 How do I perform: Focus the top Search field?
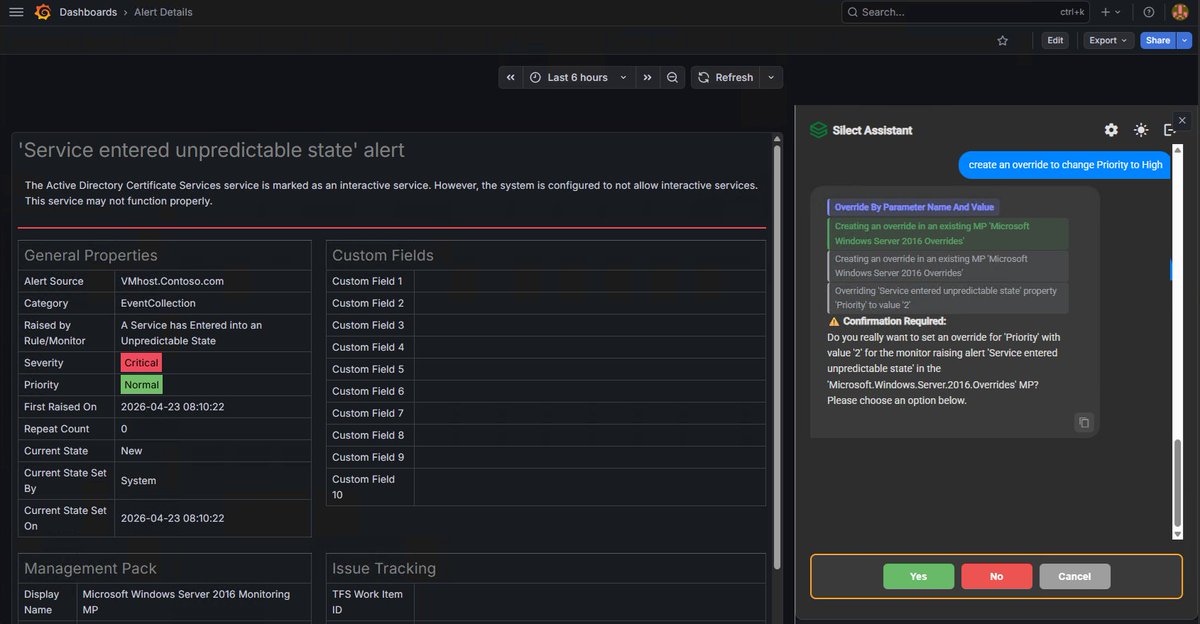(x=965, y=12)
